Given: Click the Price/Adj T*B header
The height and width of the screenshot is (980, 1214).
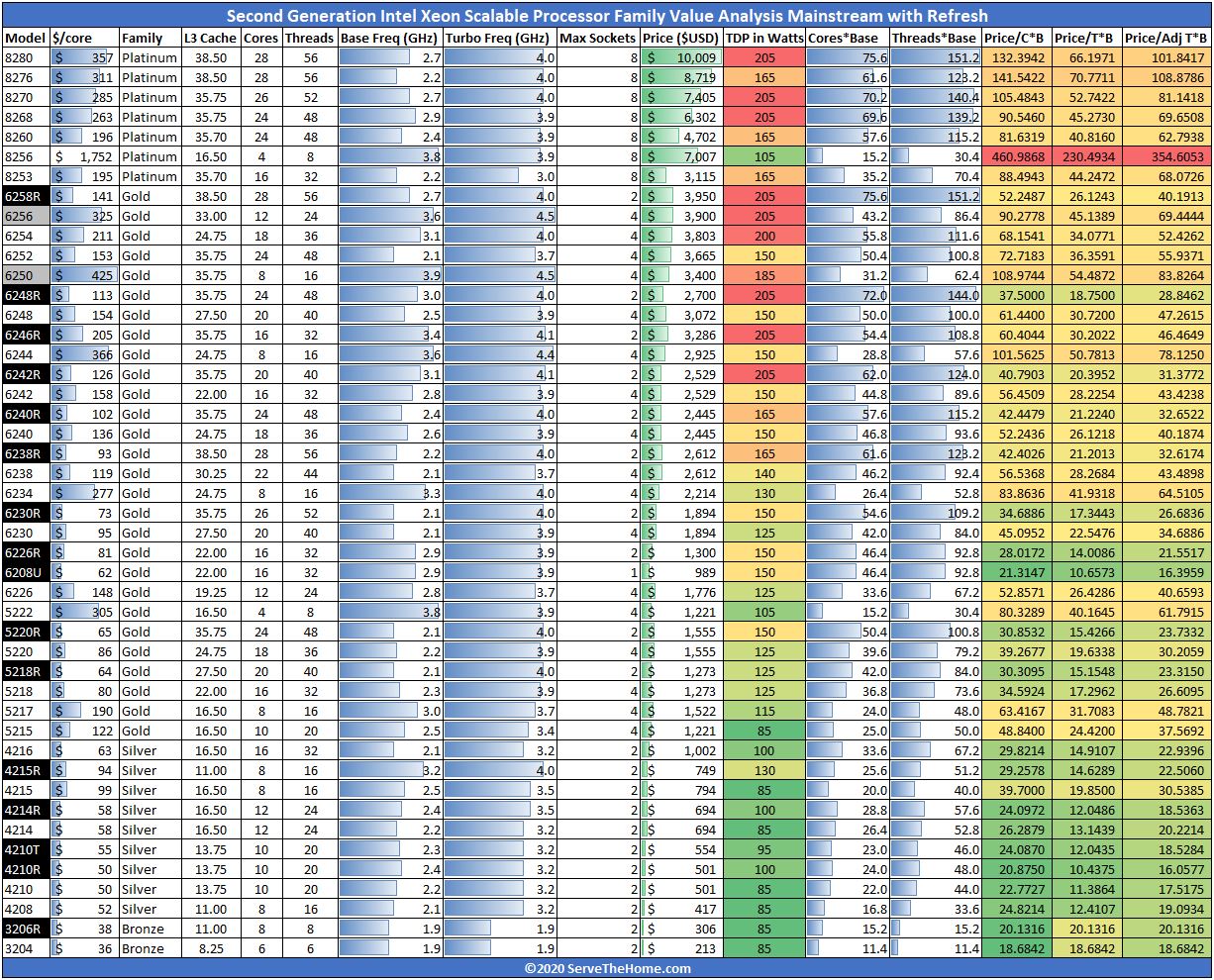Looking at the screenshot, I should [1166, 38].
